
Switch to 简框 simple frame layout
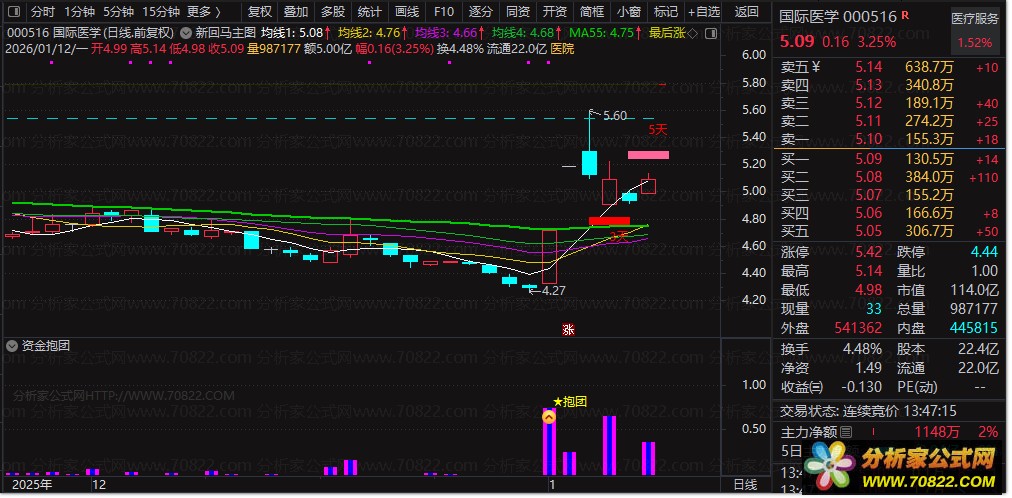[x=592, y=12]
